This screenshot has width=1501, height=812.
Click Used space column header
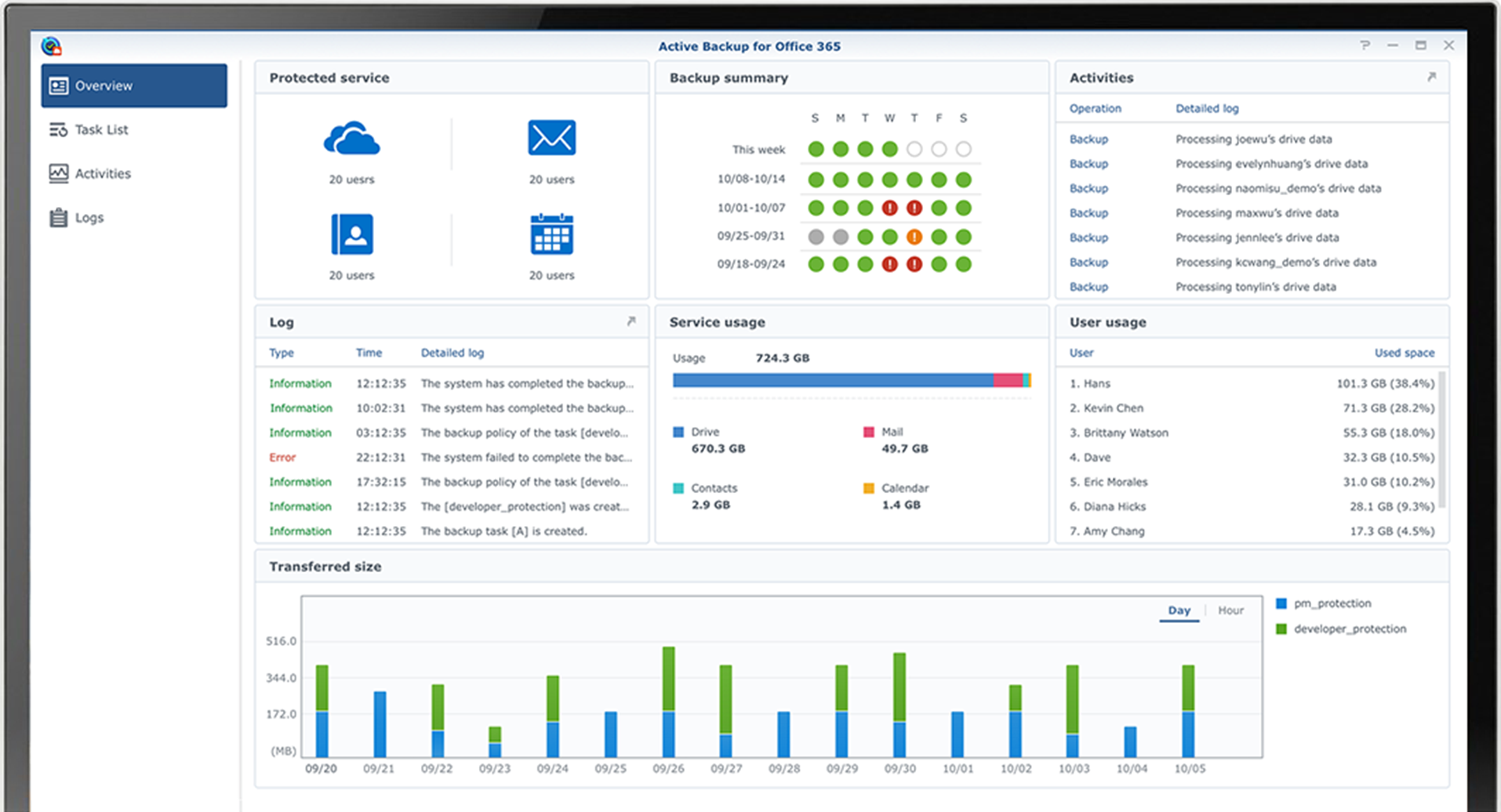pos(1404,353)
